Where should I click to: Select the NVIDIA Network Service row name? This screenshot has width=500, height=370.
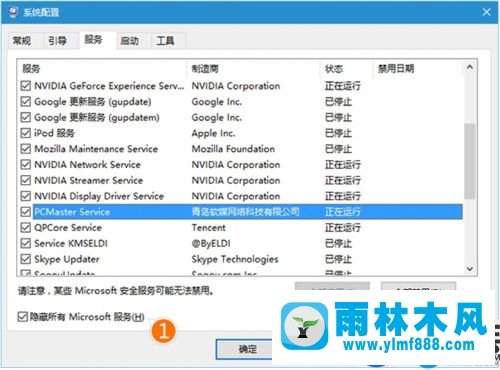click(x=87, y=164)
